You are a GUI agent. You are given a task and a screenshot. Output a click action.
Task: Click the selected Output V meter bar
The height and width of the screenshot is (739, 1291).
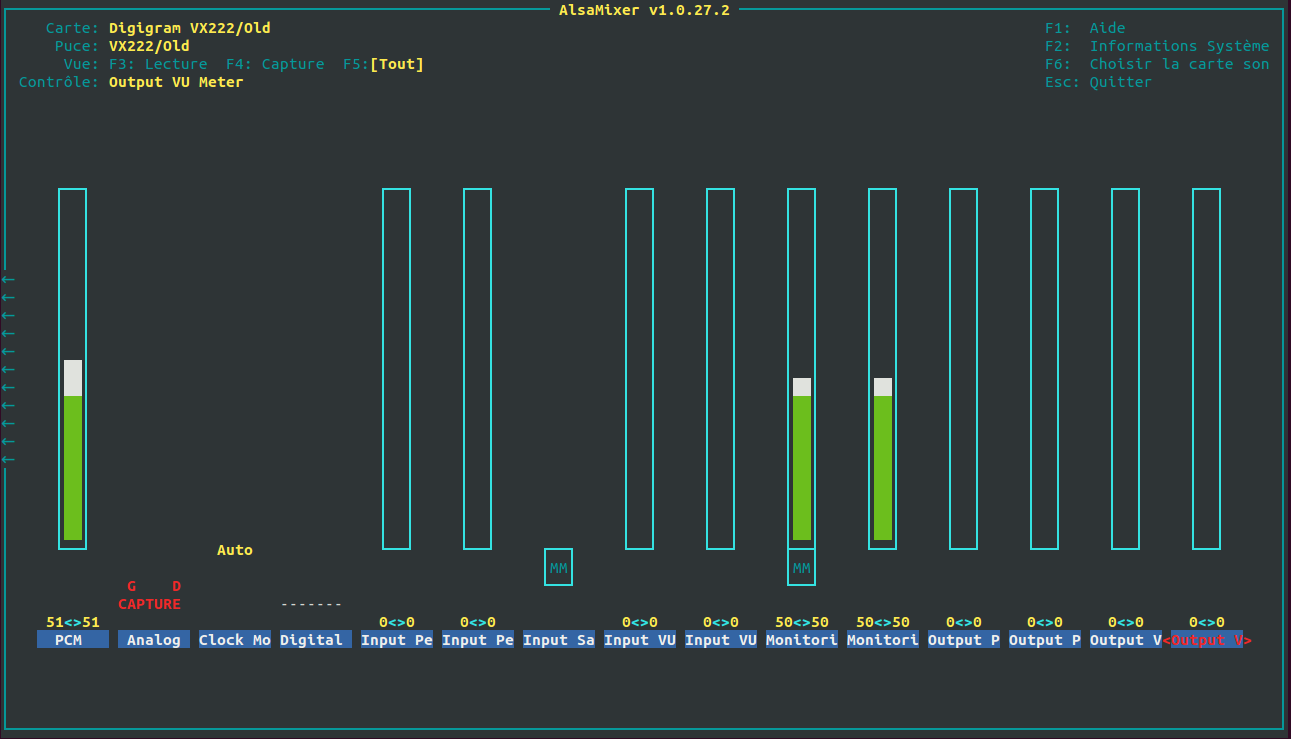coord(1206,369)
